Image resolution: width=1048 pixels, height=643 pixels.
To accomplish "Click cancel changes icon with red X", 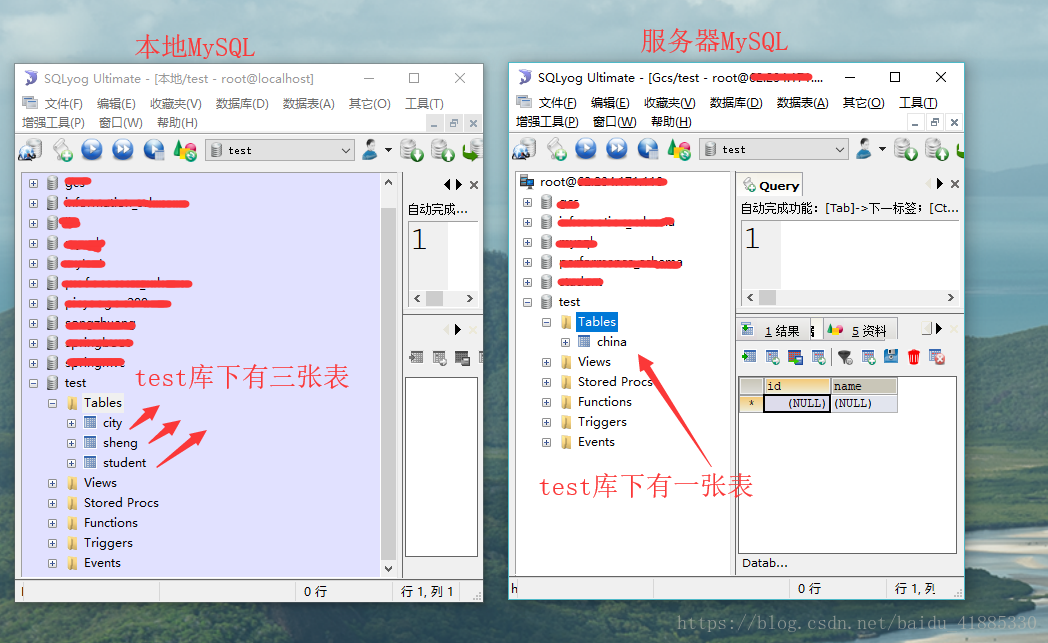I will (x=937, y=357).
